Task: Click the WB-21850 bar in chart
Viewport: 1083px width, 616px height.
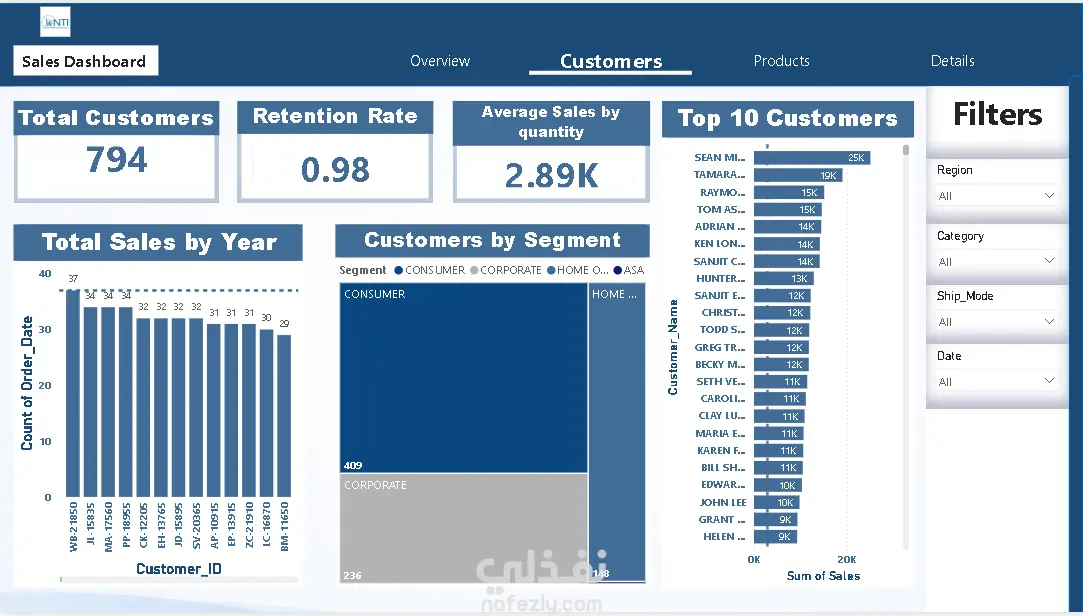Action: tap(73, 393)
